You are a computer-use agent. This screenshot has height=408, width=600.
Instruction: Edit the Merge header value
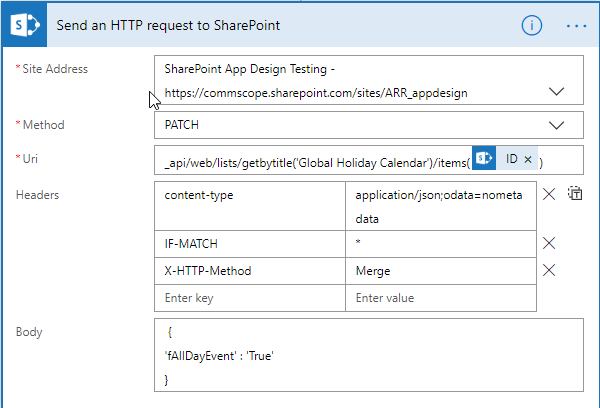coord(440,270)
